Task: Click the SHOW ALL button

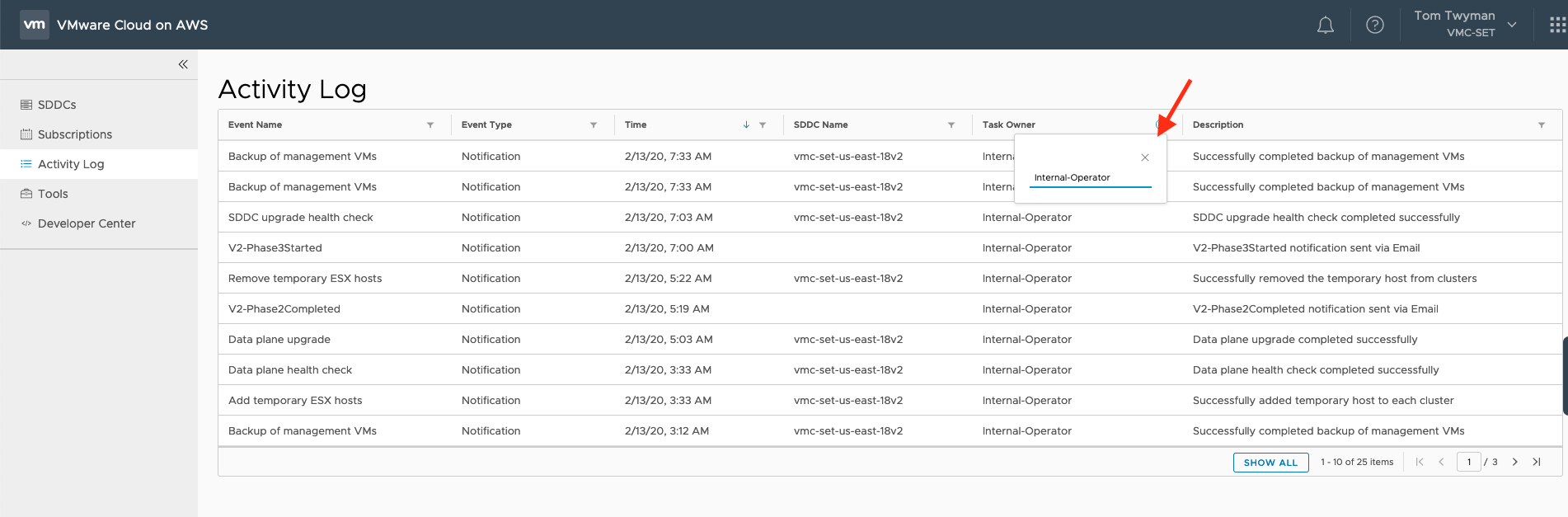Action: pos(1270,463)
